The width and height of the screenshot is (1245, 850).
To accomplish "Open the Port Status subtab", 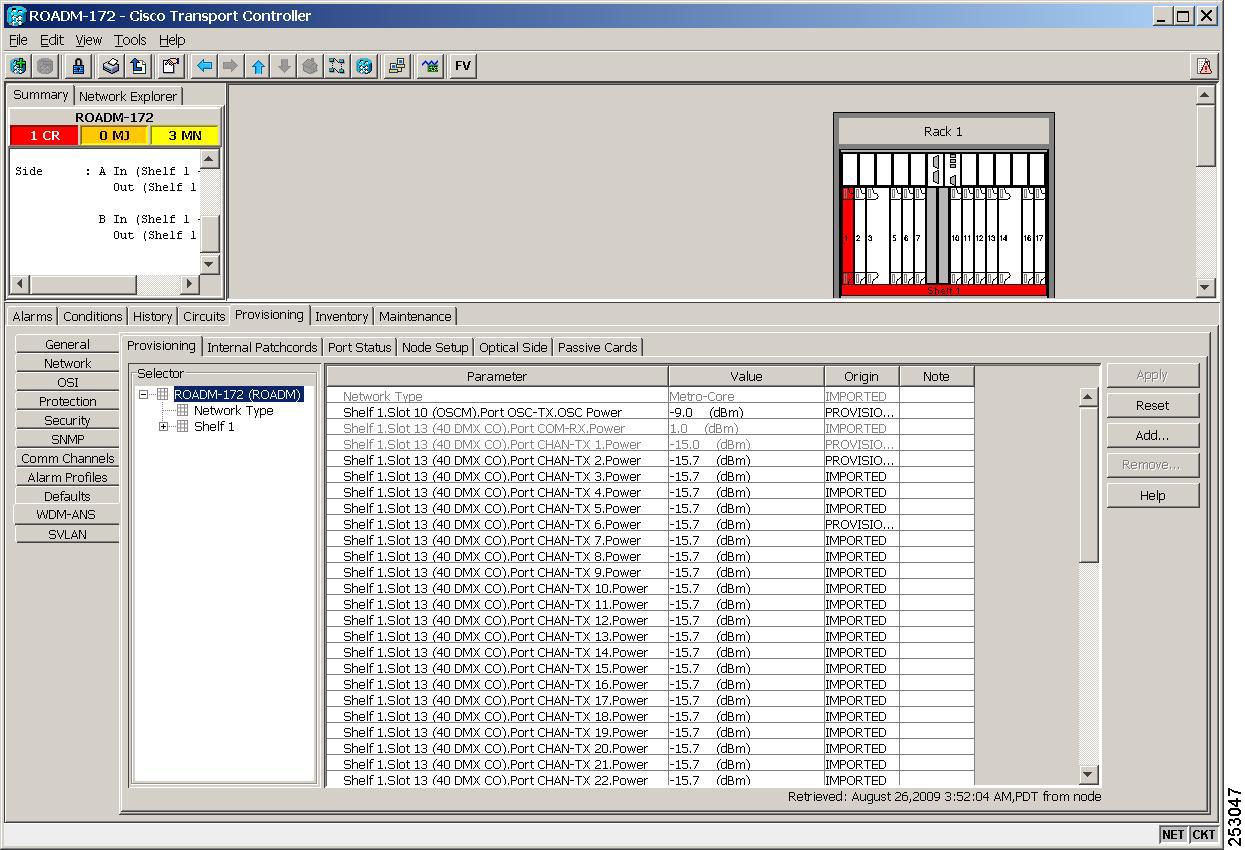I will (359, 347).
